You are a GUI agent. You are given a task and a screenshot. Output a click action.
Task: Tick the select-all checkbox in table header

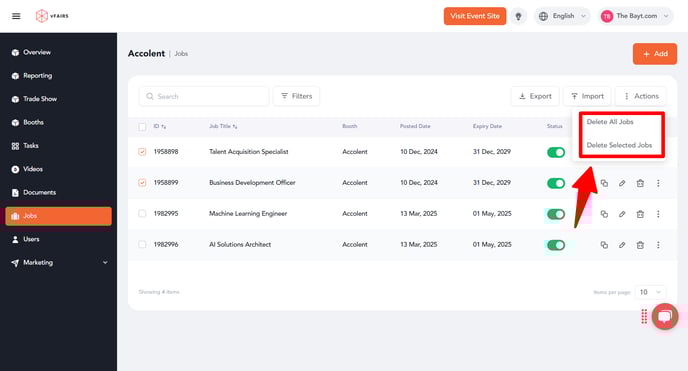coord(142,127)
